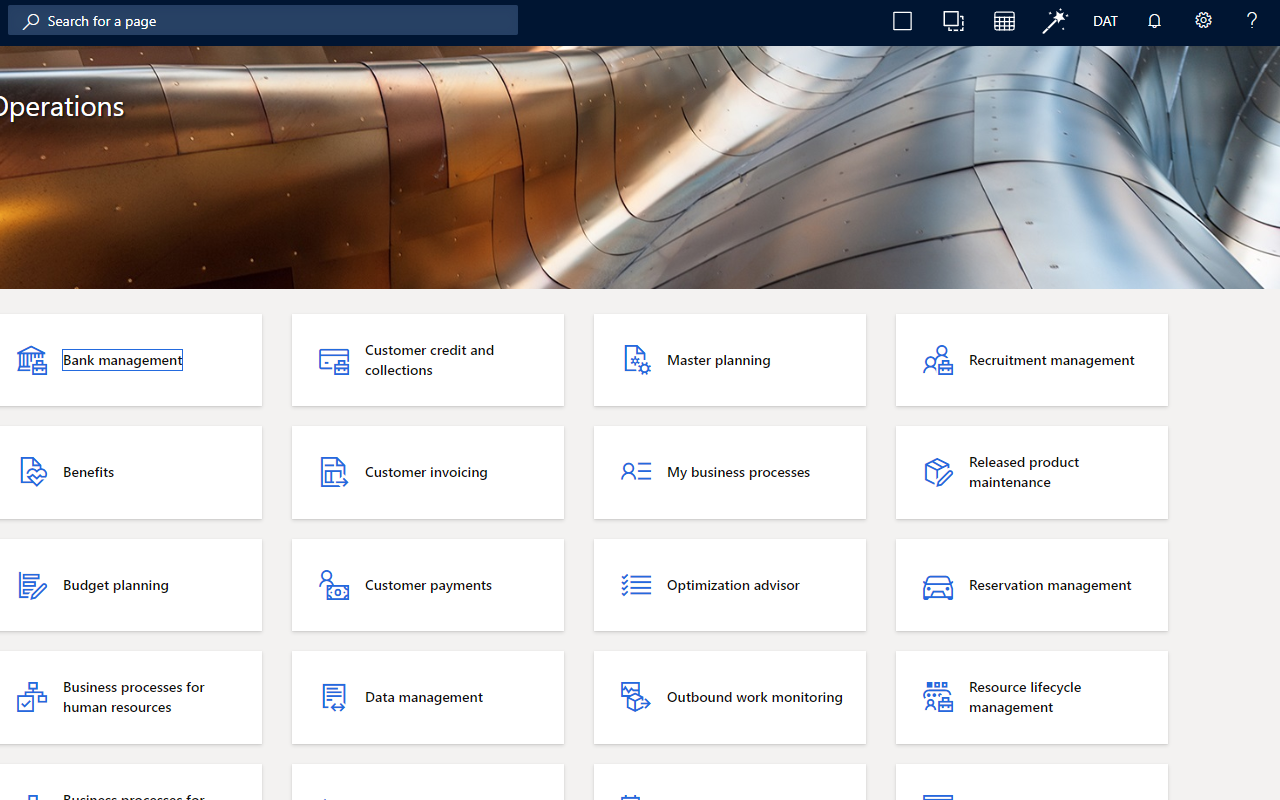Click the Benefits heart-document icon
Image resolution: width=1280 pixels, height=800 pixels.
click(32, 472)
